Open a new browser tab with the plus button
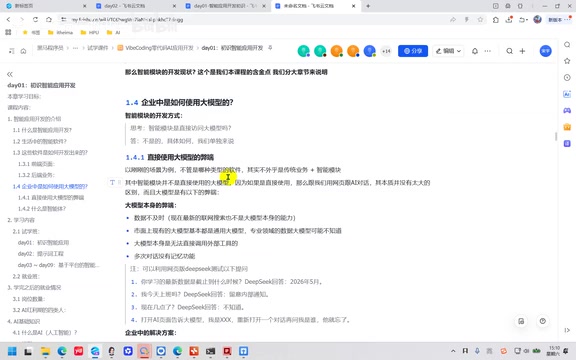The image size is (576, 360). (x=368, y=6)
